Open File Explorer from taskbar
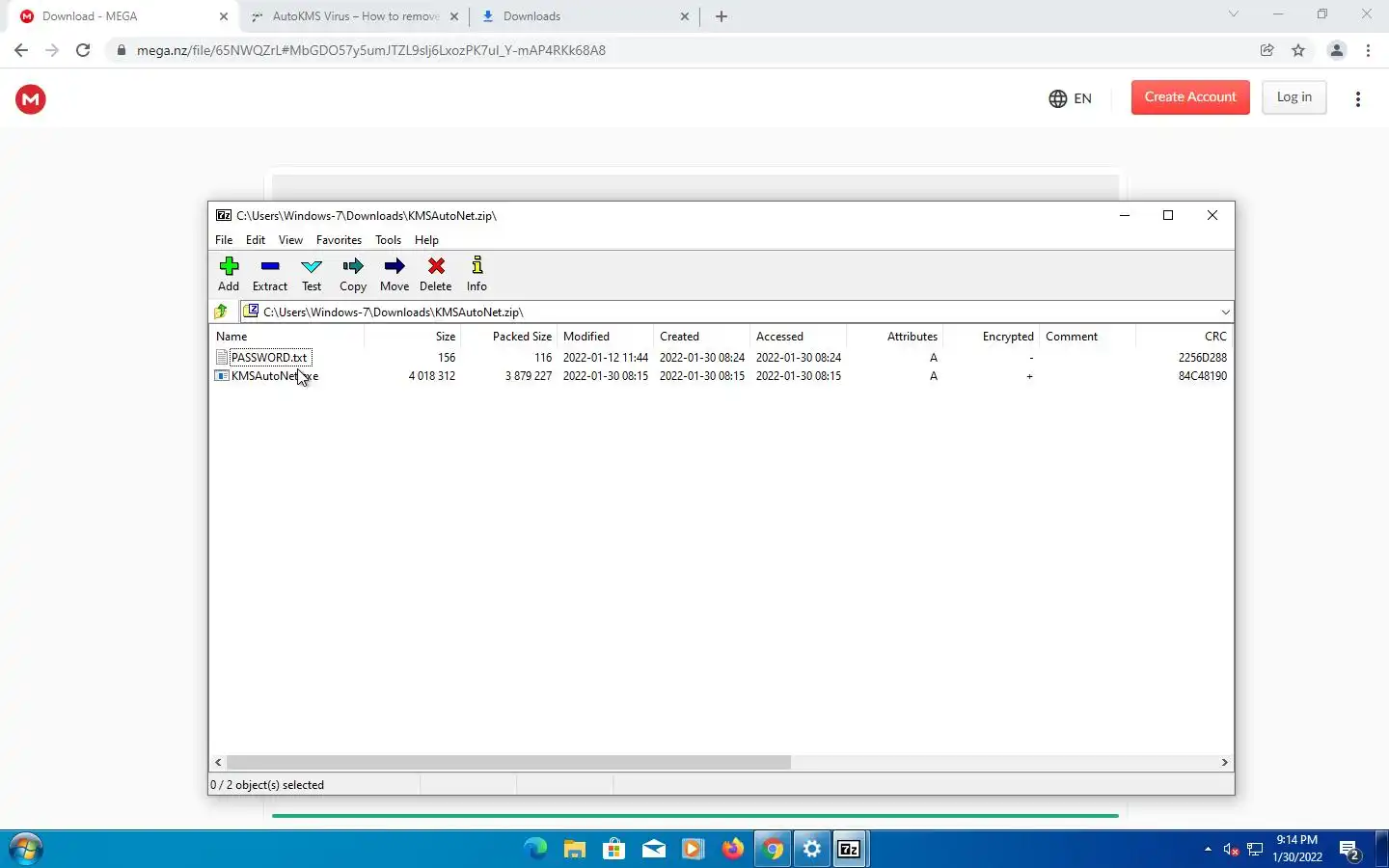This screenshot has height=868, width=1389. coord(575,849)
